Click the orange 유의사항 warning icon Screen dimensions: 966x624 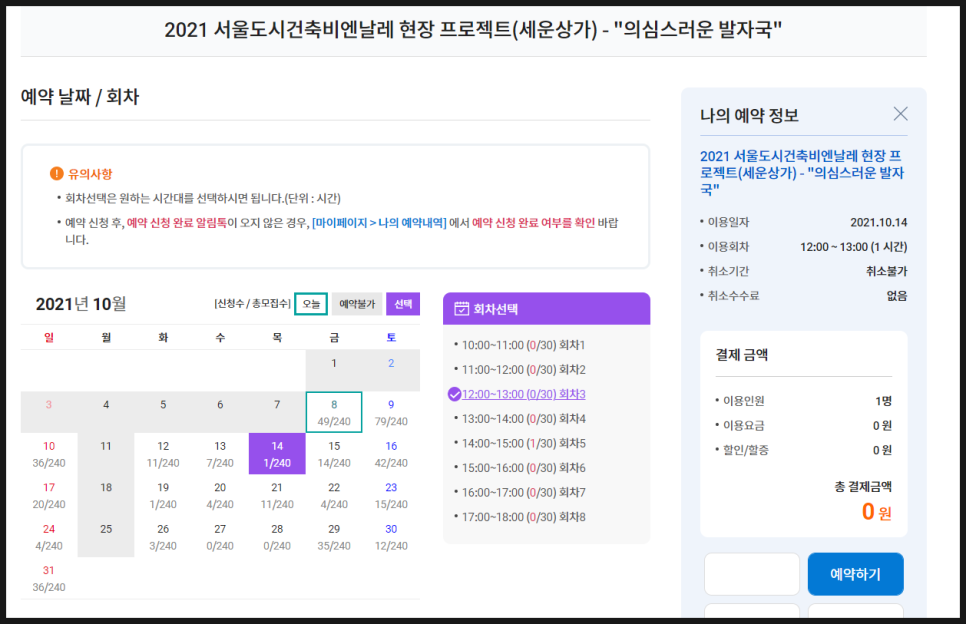57,174
